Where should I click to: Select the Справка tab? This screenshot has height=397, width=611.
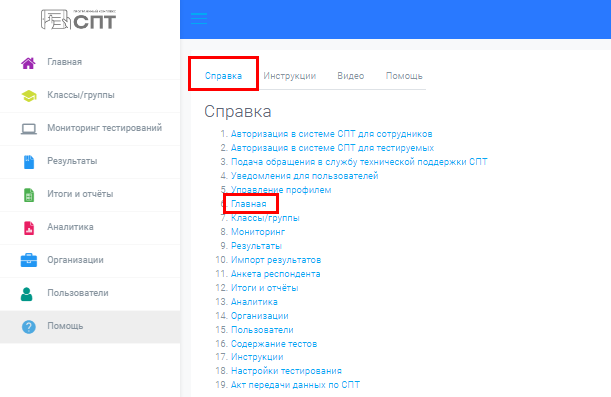(223, 76)
